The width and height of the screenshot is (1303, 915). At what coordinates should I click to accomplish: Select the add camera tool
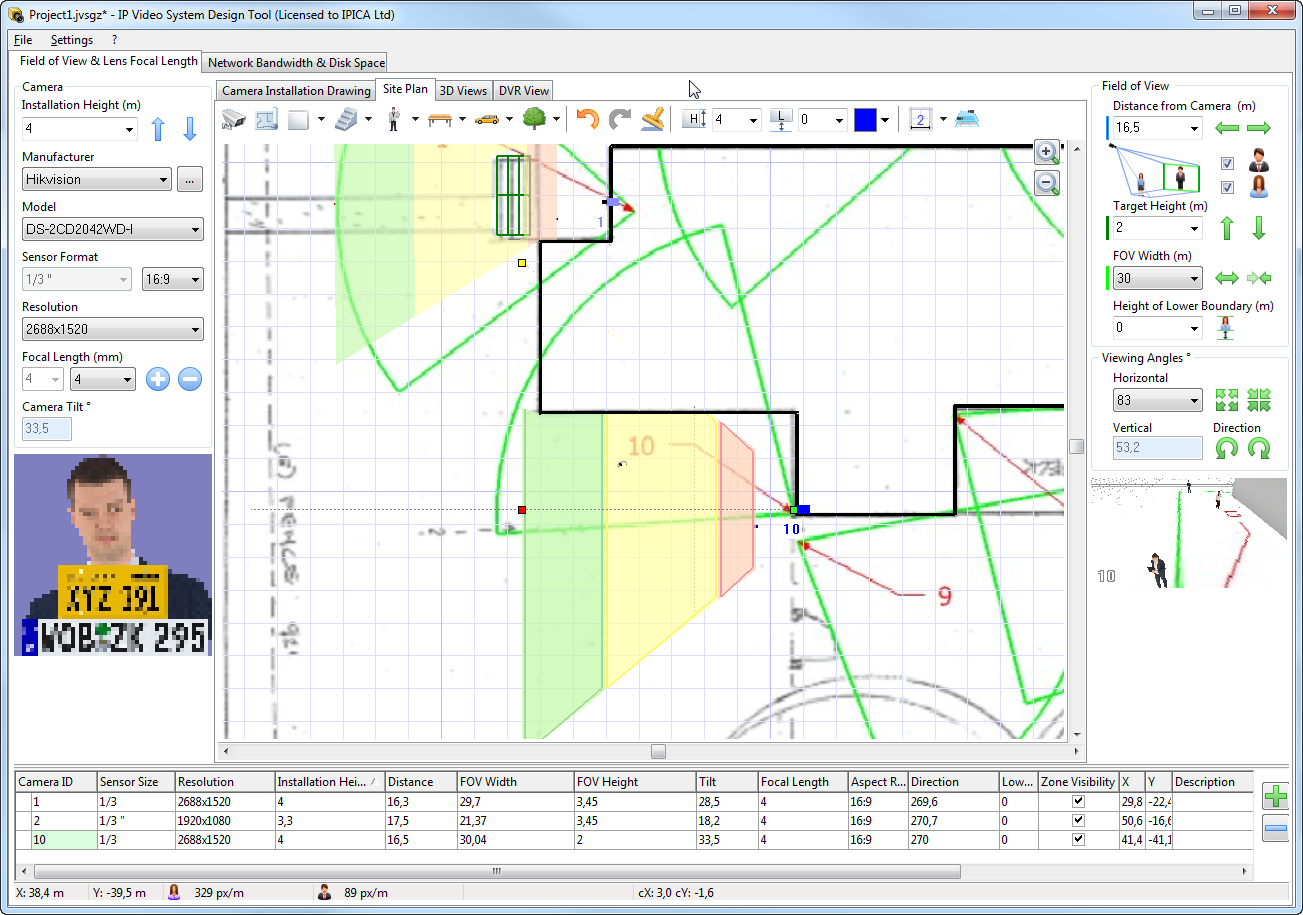pyautogui.click(x=233, y=119)
